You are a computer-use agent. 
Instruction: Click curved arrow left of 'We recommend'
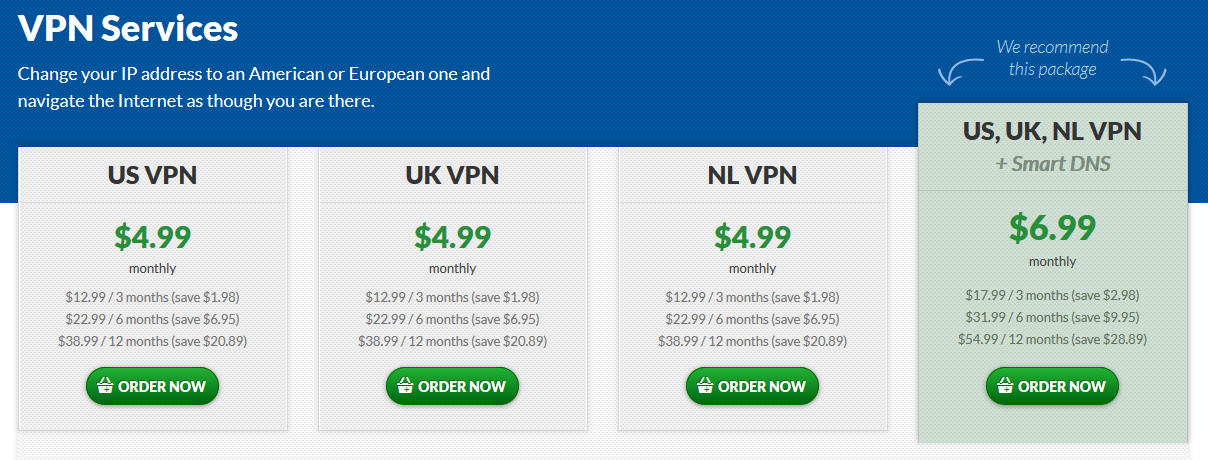click(959, 70)
